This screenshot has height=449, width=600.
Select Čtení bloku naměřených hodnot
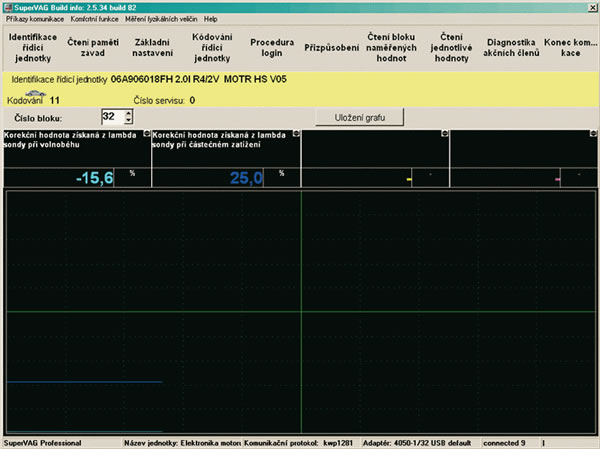pyautogui.click(x=391, y=48)
